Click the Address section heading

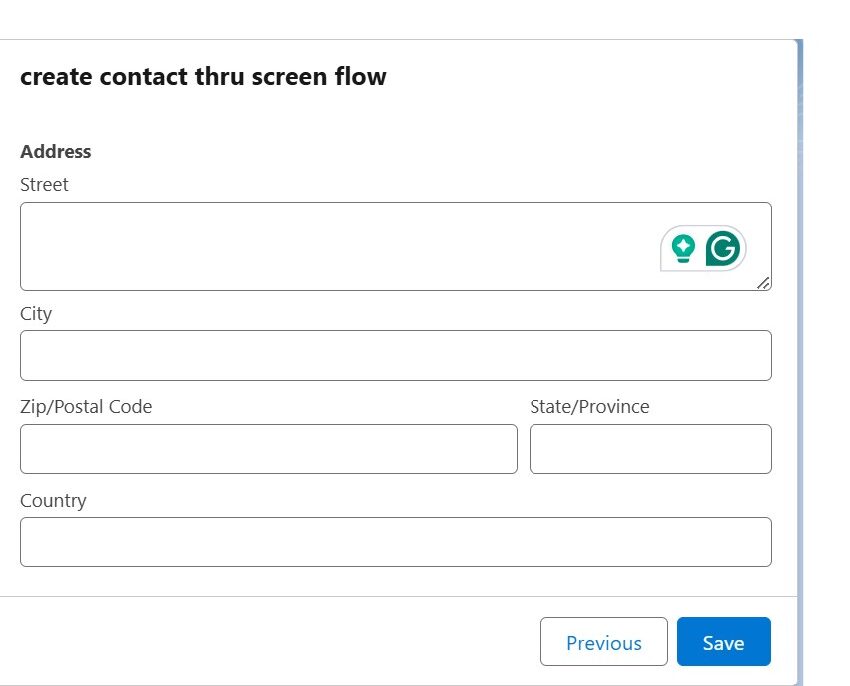click(55, 151)
